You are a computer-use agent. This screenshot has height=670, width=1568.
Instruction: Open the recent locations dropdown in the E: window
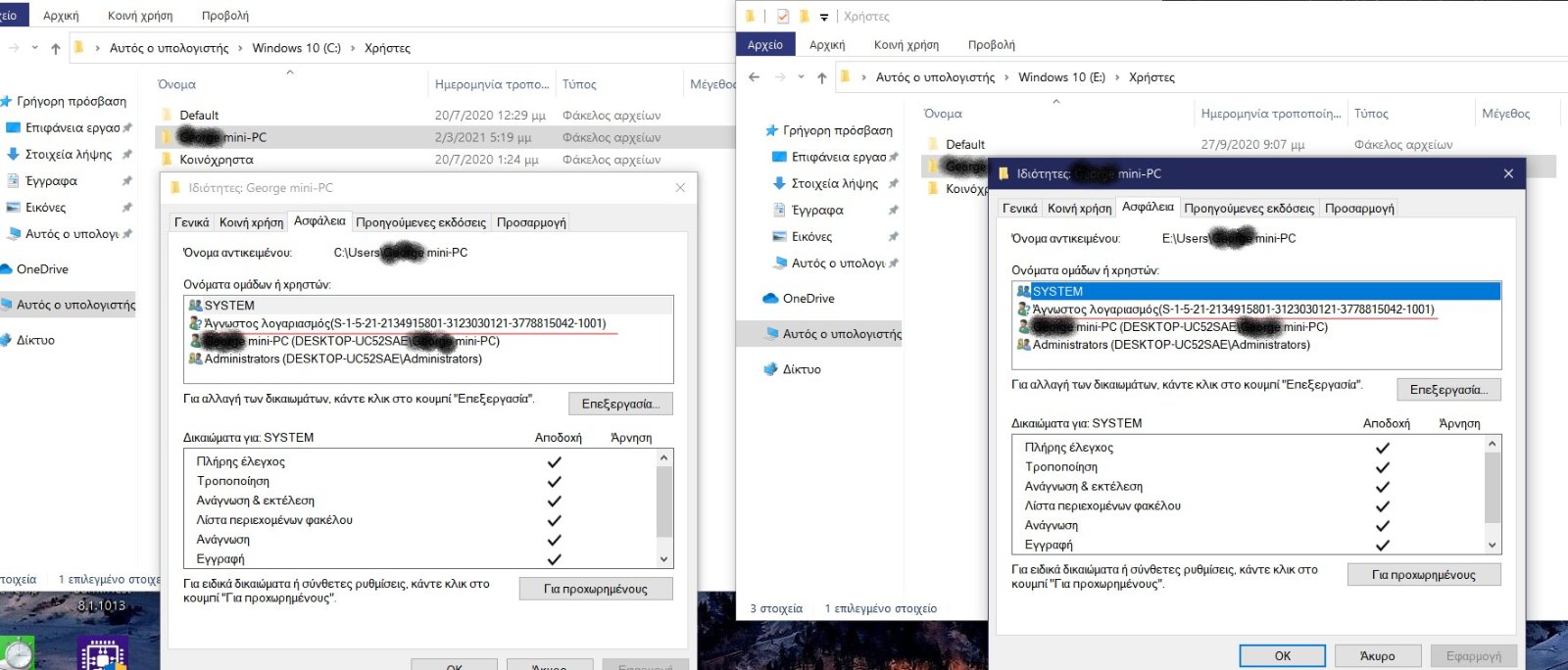tap(801, 77)
